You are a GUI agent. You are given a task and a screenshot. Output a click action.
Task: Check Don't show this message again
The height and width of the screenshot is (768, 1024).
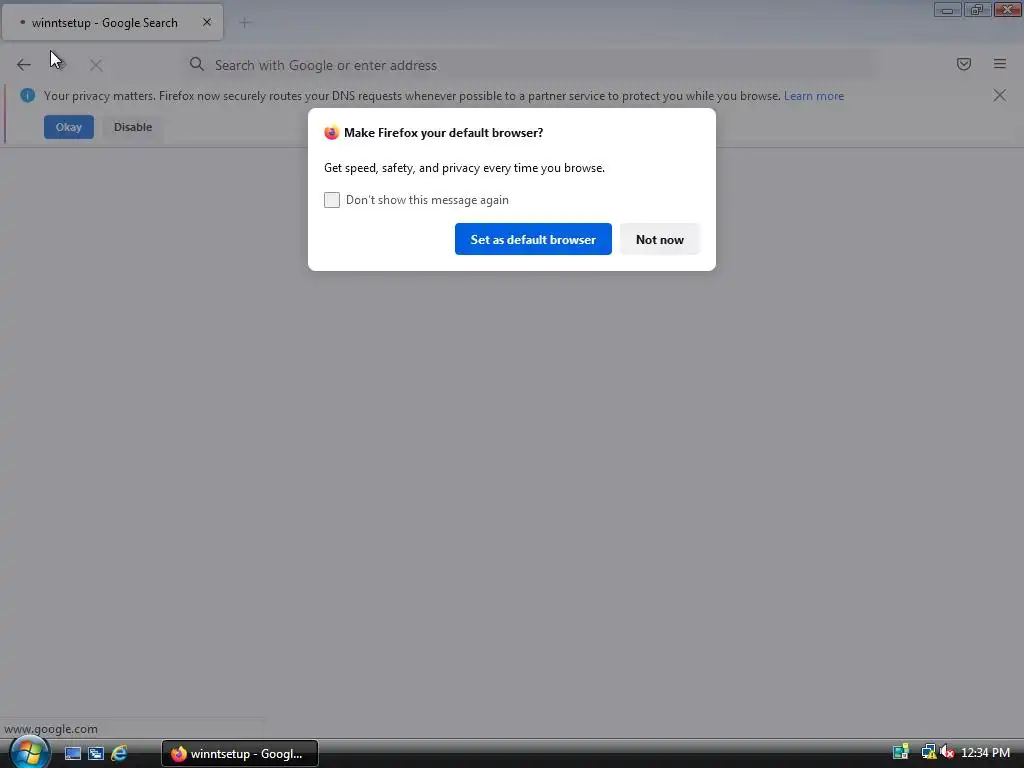coord(332,200)
